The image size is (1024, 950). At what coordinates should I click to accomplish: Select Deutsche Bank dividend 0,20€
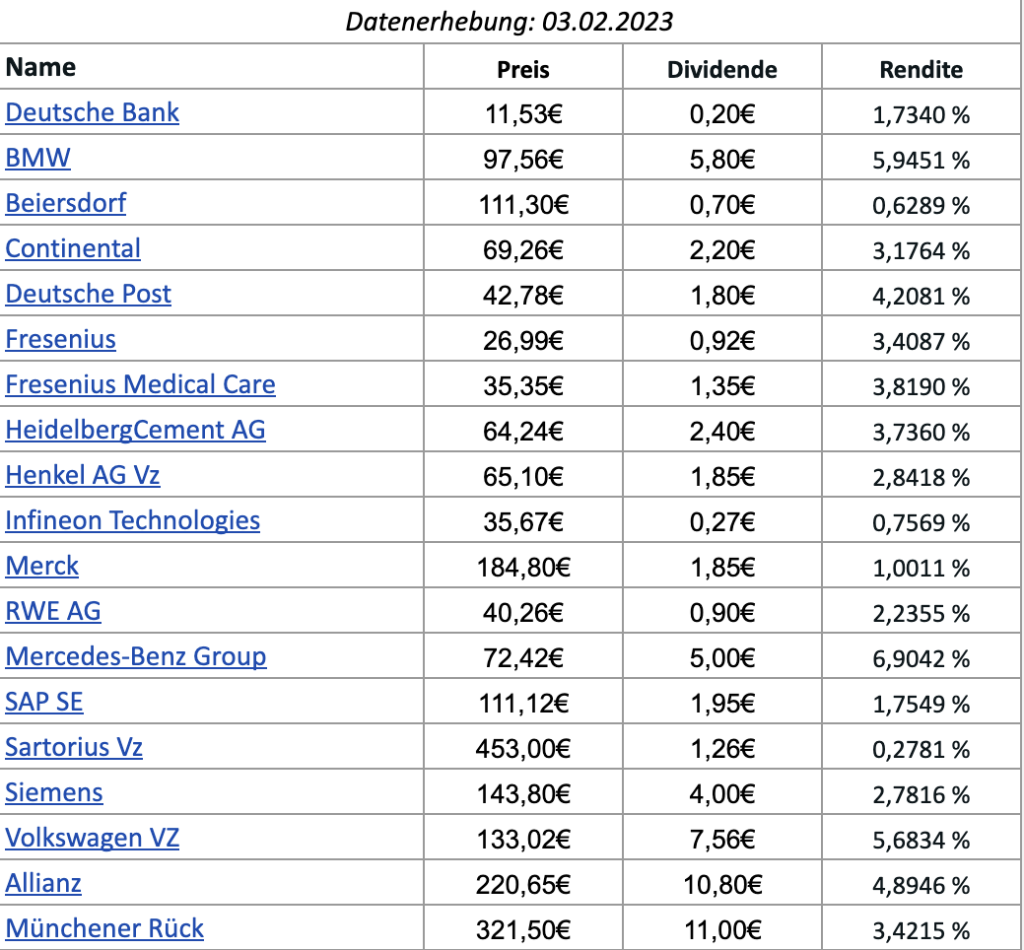coord(722,115)
